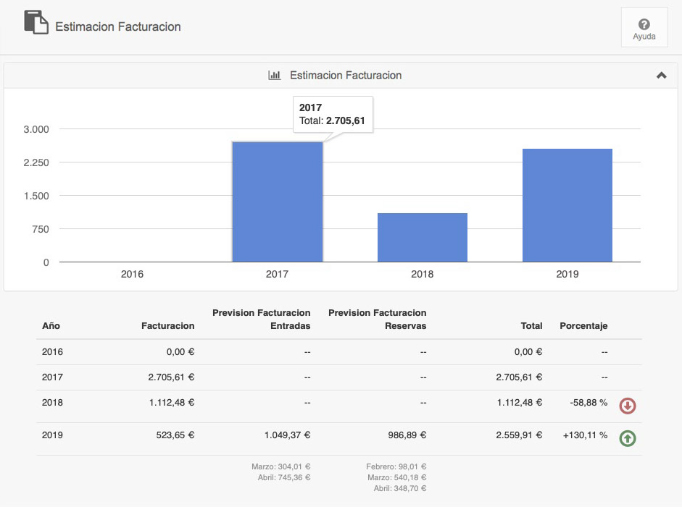
Task: Select the 2019 bar in the chart
Action: point(567,205)
